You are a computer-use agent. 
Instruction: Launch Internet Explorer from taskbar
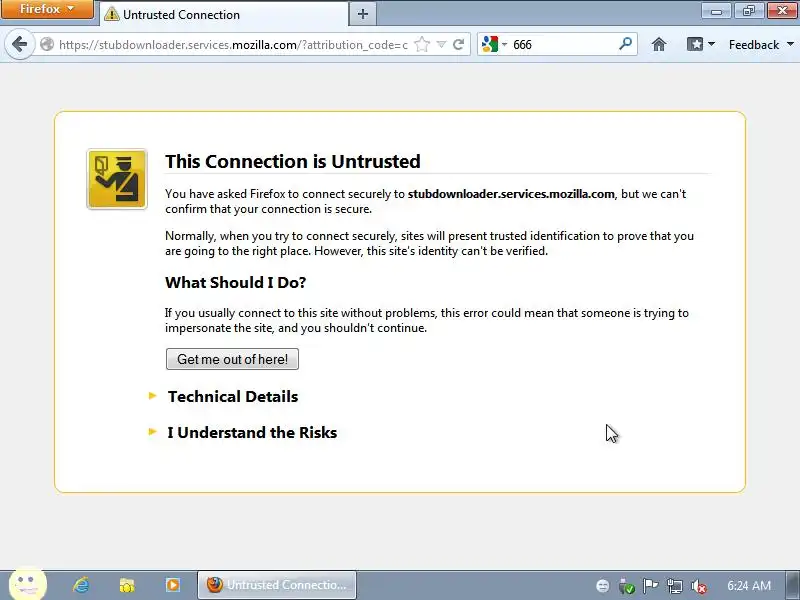[81, 585]
